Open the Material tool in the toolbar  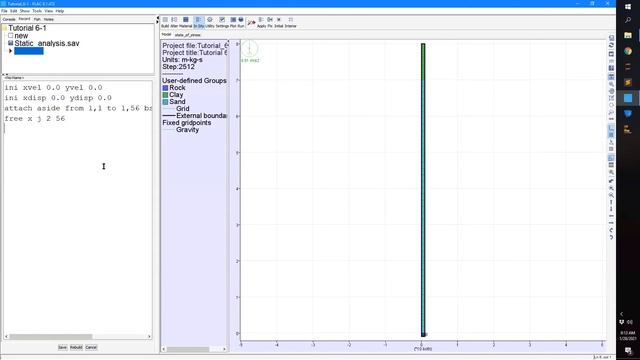[186, 22]
